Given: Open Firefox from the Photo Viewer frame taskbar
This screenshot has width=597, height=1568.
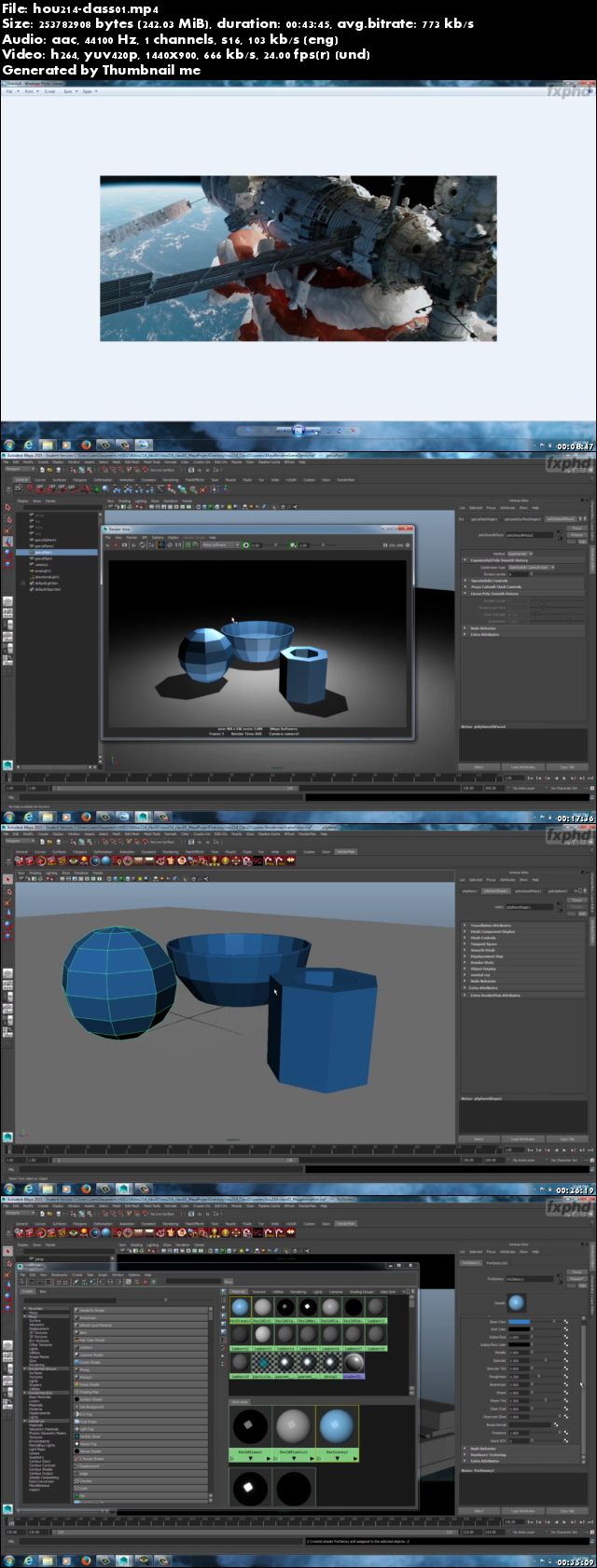Looking at the screenshot, I should coord(86,445).
